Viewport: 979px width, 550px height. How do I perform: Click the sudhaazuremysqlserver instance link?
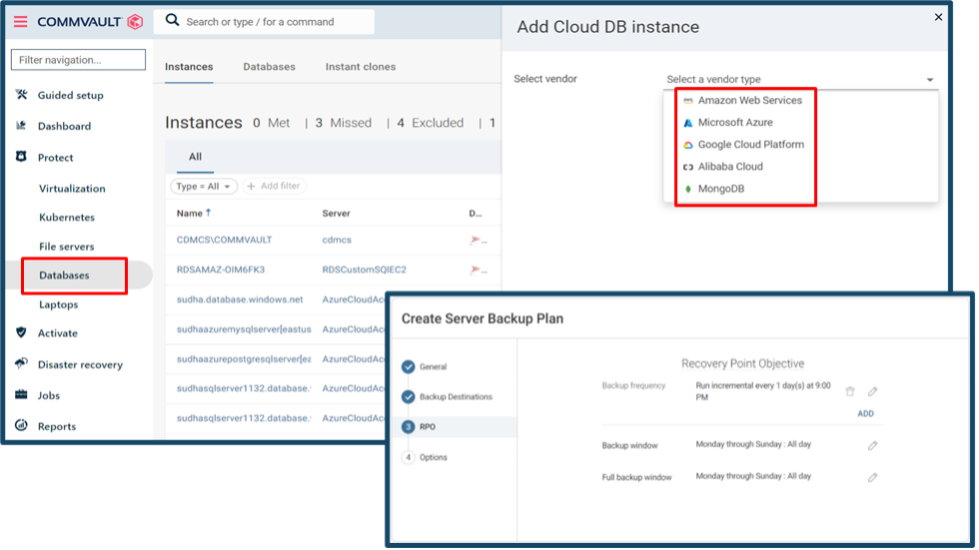(244, 329)
